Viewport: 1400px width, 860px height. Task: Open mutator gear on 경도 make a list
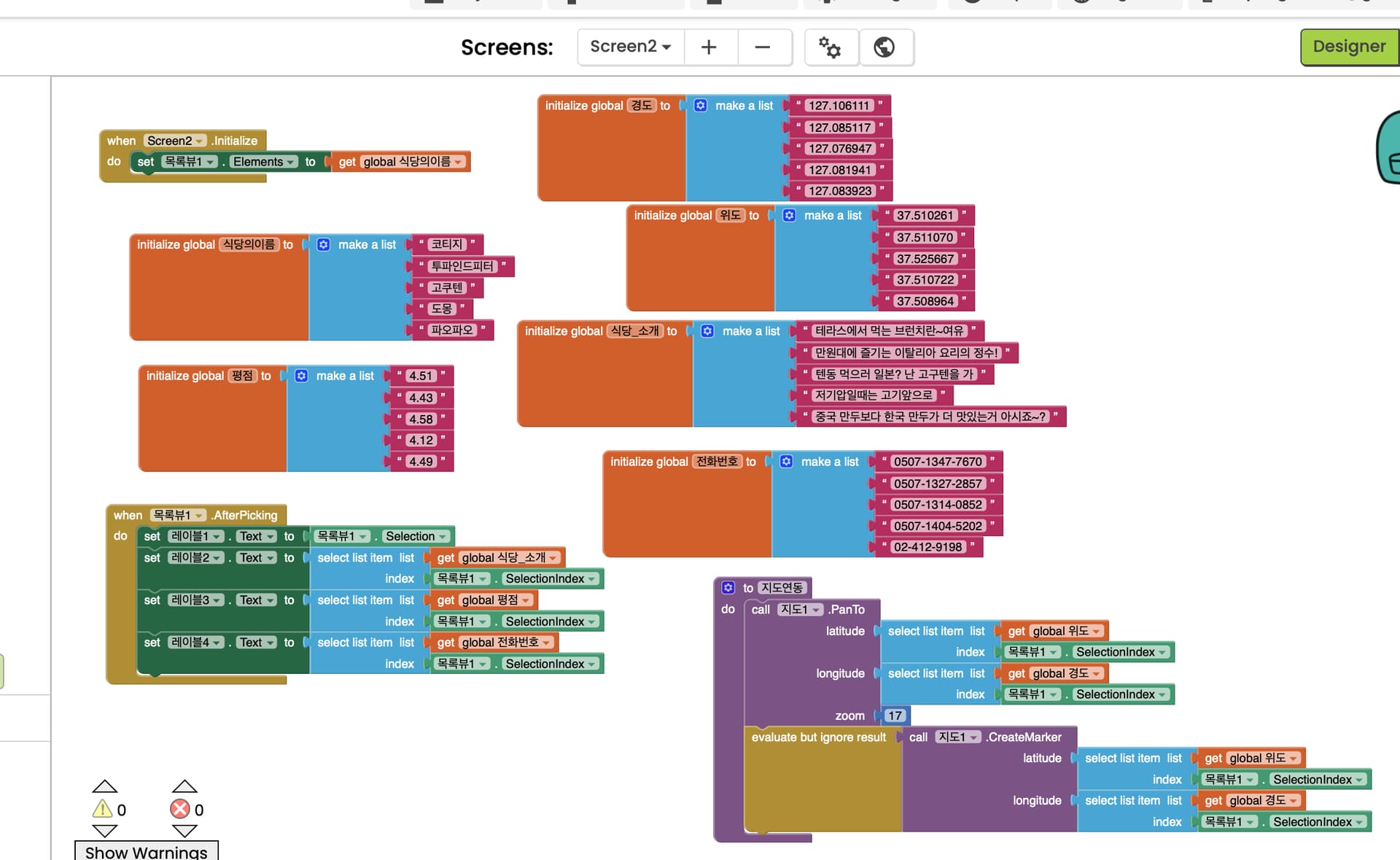point(701,106)
